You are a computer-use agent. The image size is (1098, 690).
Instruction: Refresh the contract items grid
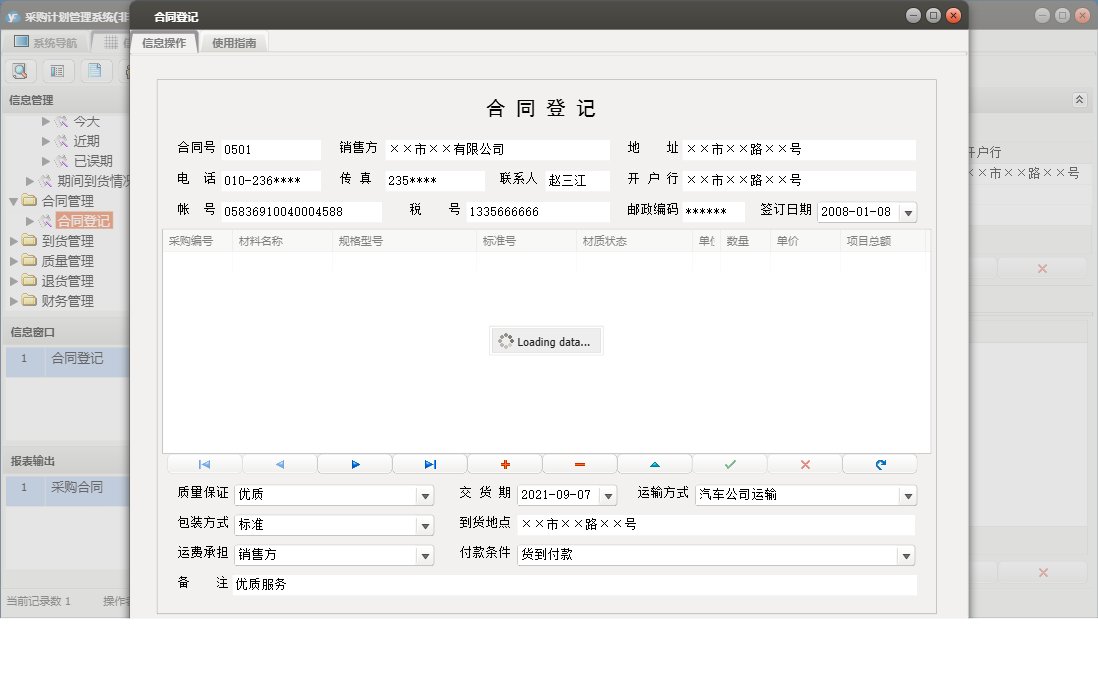click(880, 464)
